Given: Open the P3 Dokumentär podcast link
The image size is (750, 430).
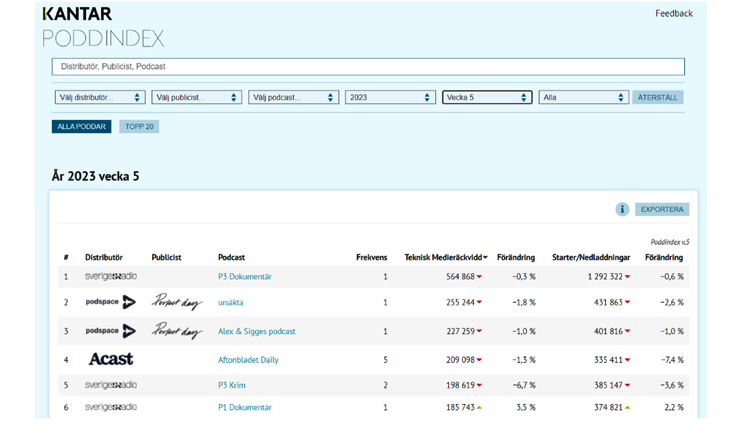Looking at the screenshot, I should tap(245, 276).
